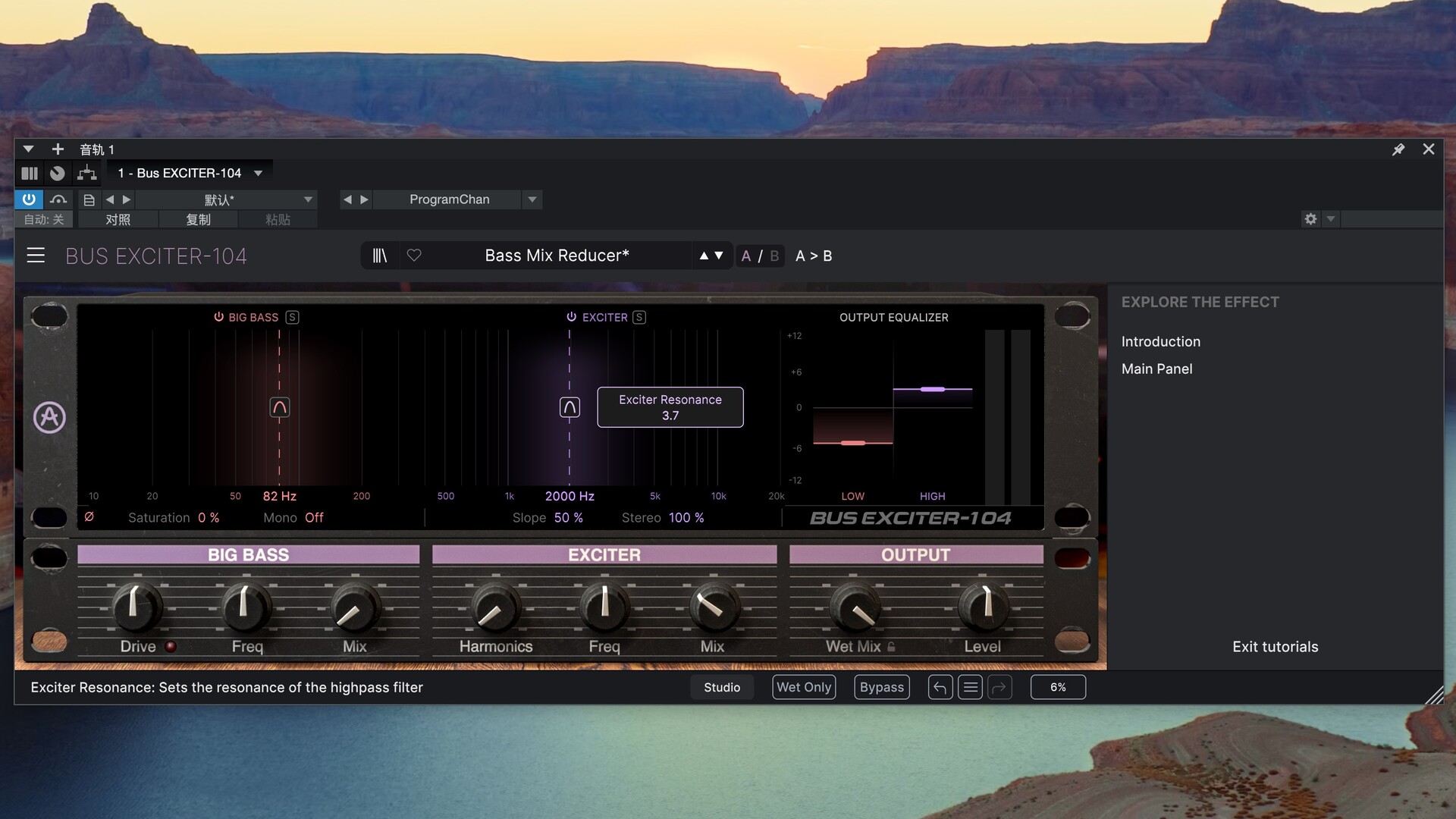Toggle Big Bass power icon

click(218, 317)
